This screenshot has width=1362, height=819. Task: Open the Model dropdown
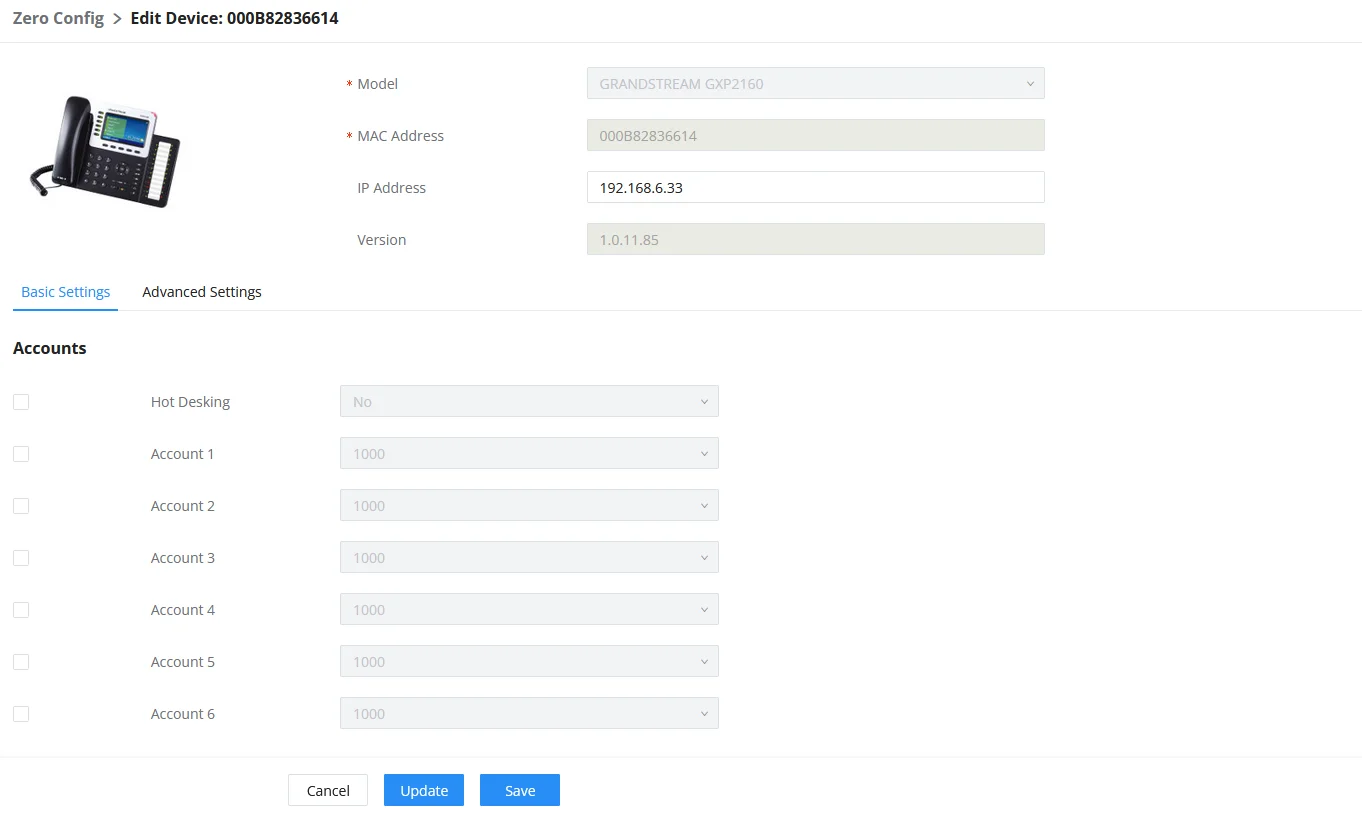click(815, 83)
